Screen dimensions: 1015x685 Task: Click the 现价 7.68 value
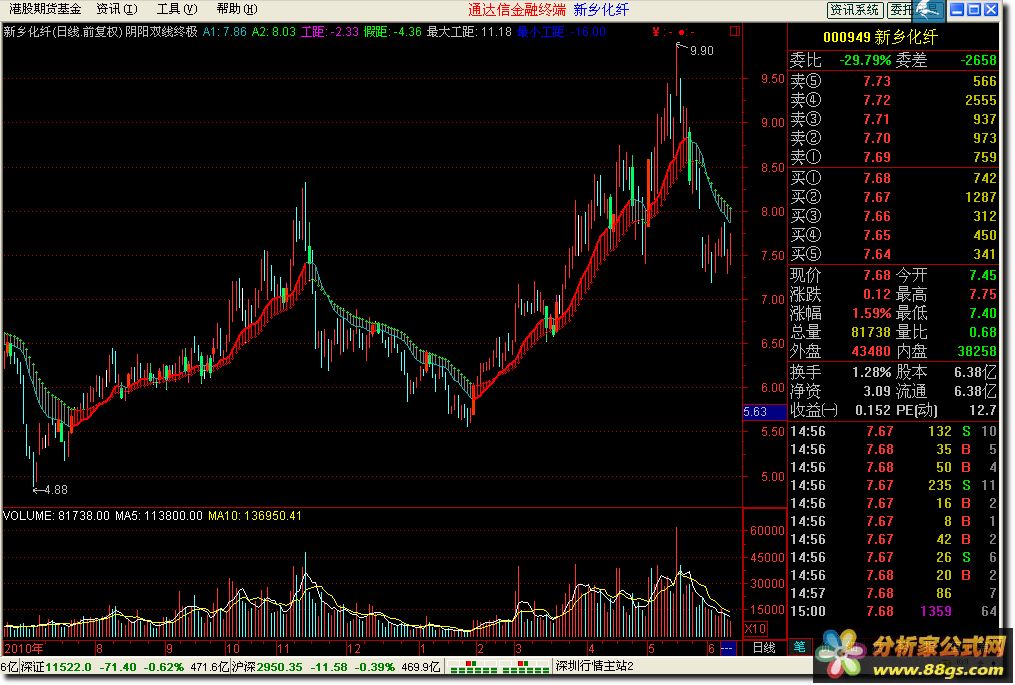(876, 275)
